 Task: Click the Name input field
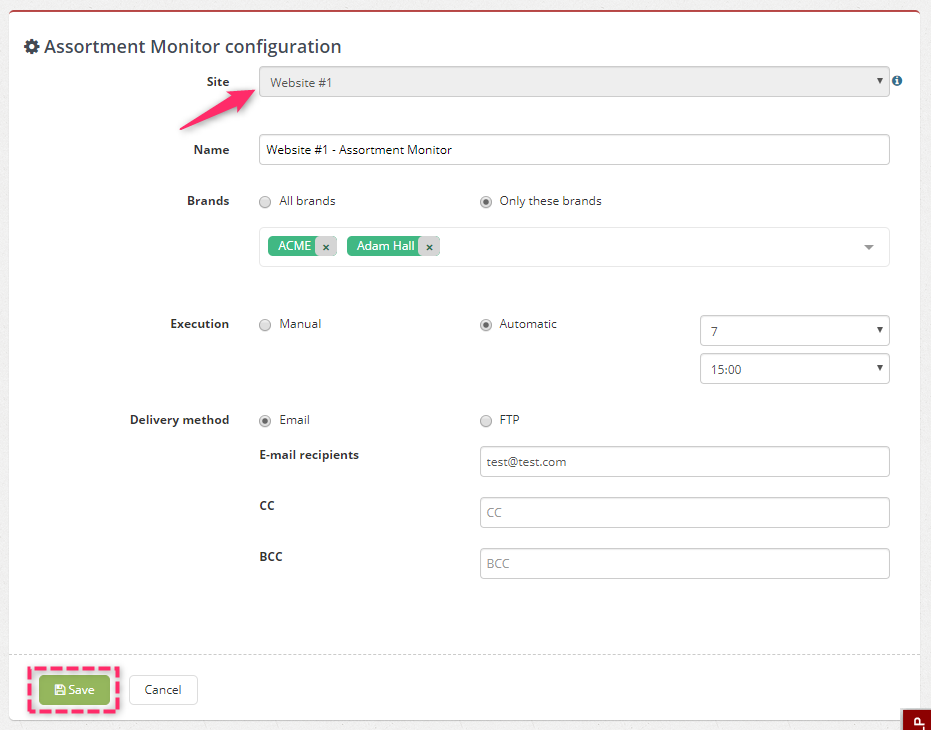(x=574, y=150)
